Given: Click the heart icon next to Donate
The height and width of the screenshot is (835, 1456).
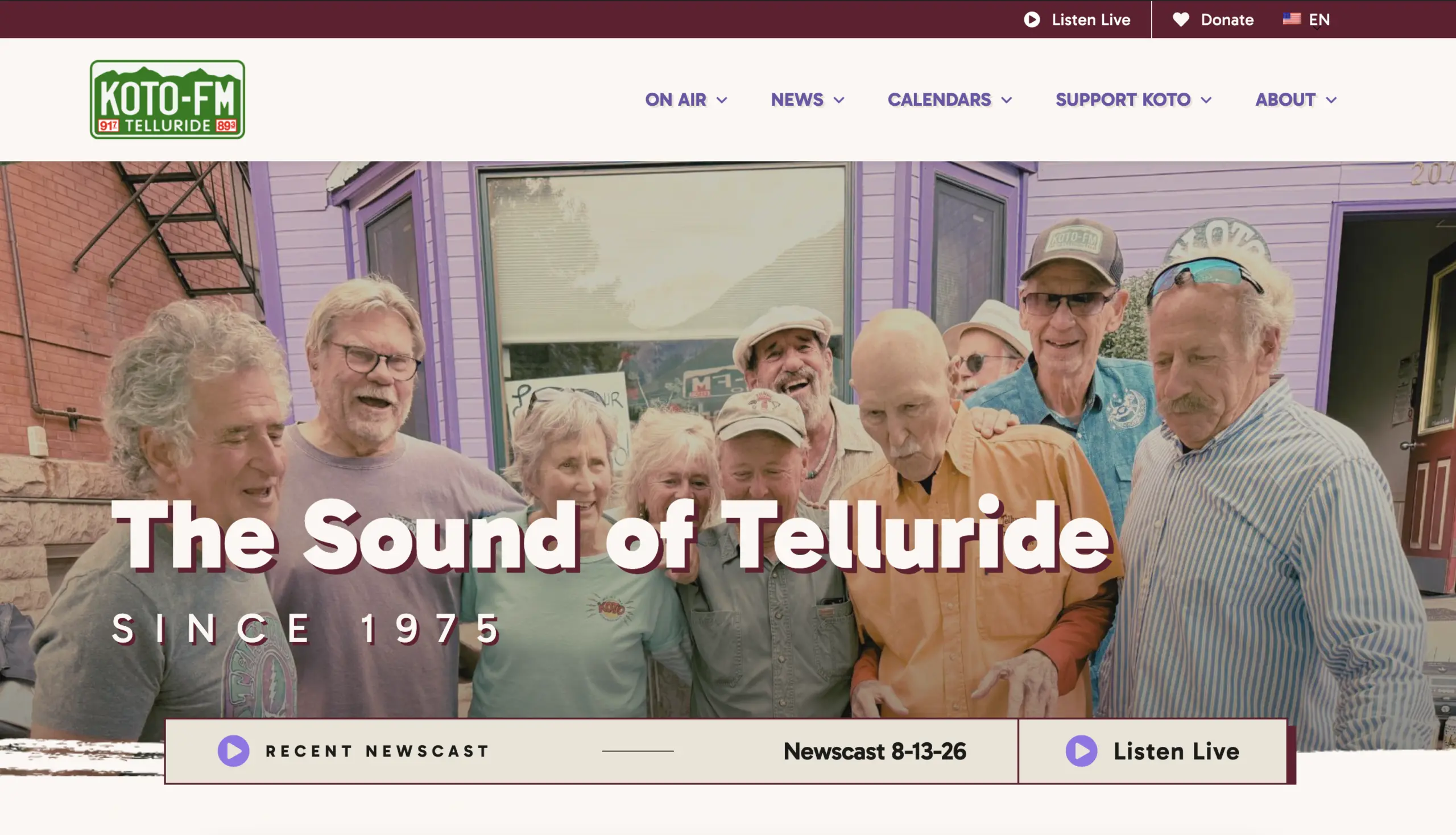Looking at the screenshot, I should point(1181,19).
